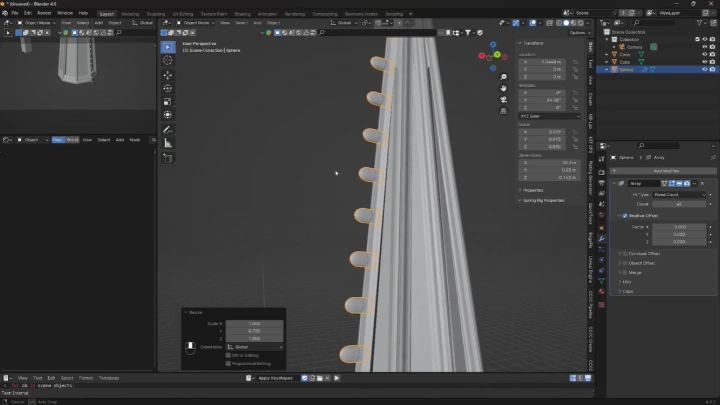Open the XYZ Euler rotation mode dropdown
The width and height of the screenshot is (720, 405).
[x=549, y=116]
